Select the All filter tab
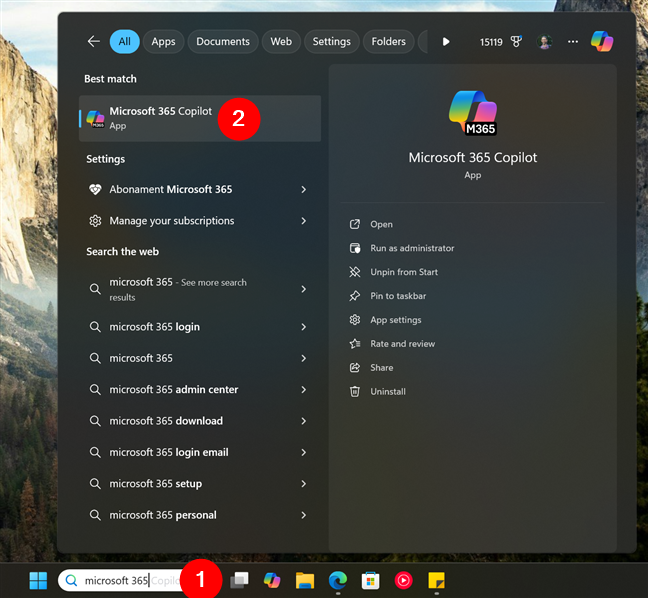Screen dimensions: 648x598 pos(124,41)
